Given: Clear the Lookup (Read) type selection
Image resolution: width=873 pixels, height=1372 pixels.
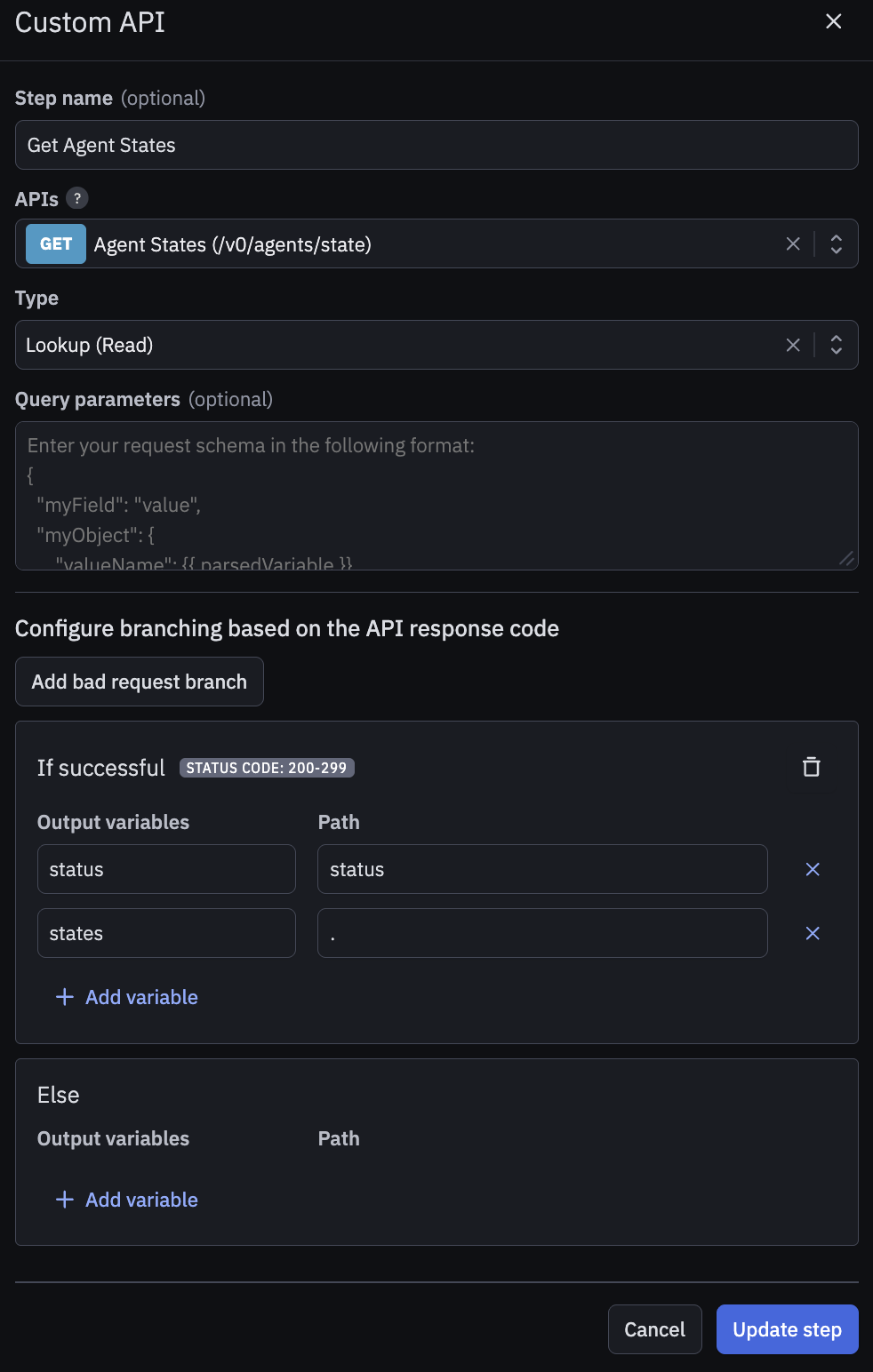Looking at the screenshot, I should point(793,345).
